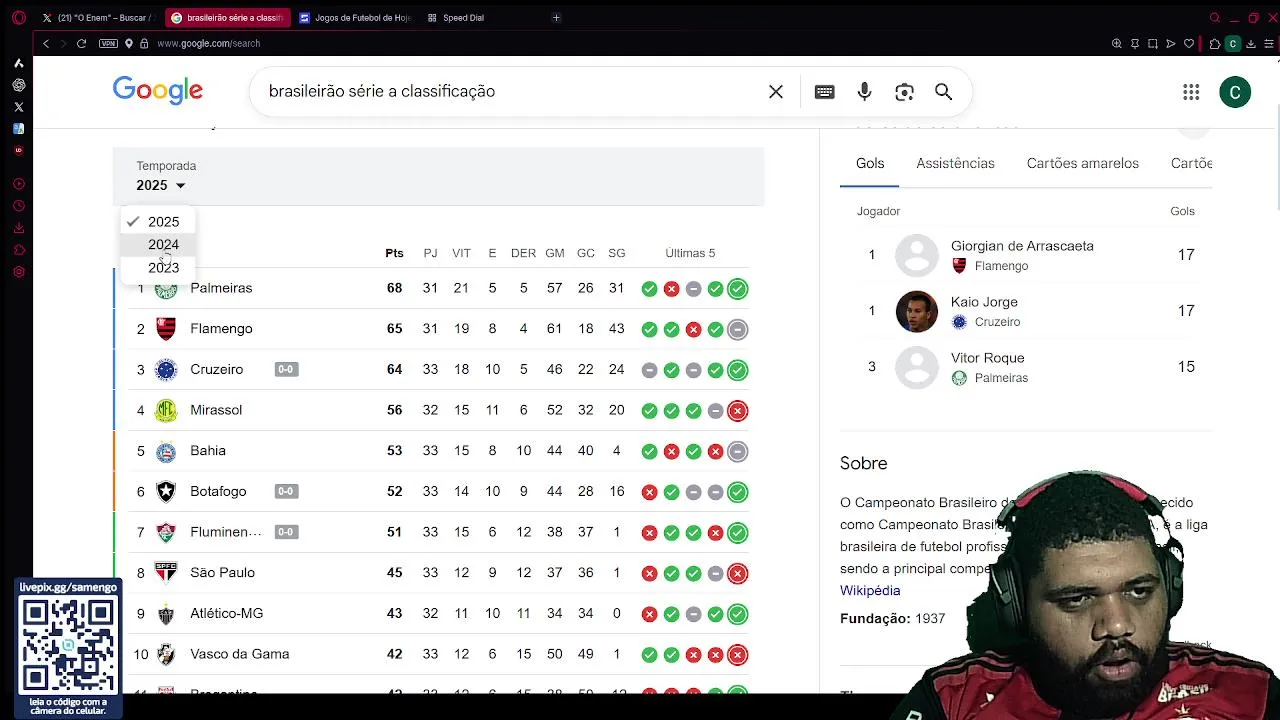
Task: Click the zoom magnifier icon in toolbar
Action: tap(1116, 43)
